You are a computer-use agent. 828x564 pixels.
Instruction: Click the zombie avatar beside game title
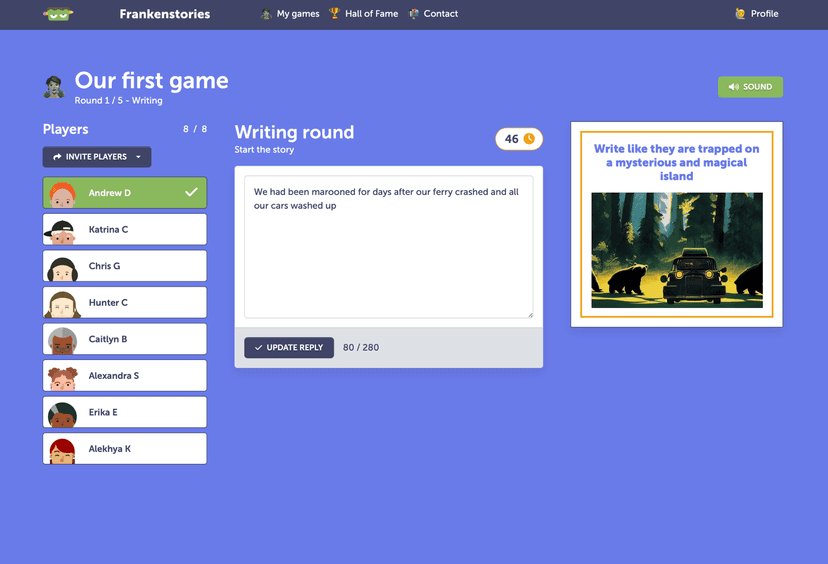coord(54,87)
